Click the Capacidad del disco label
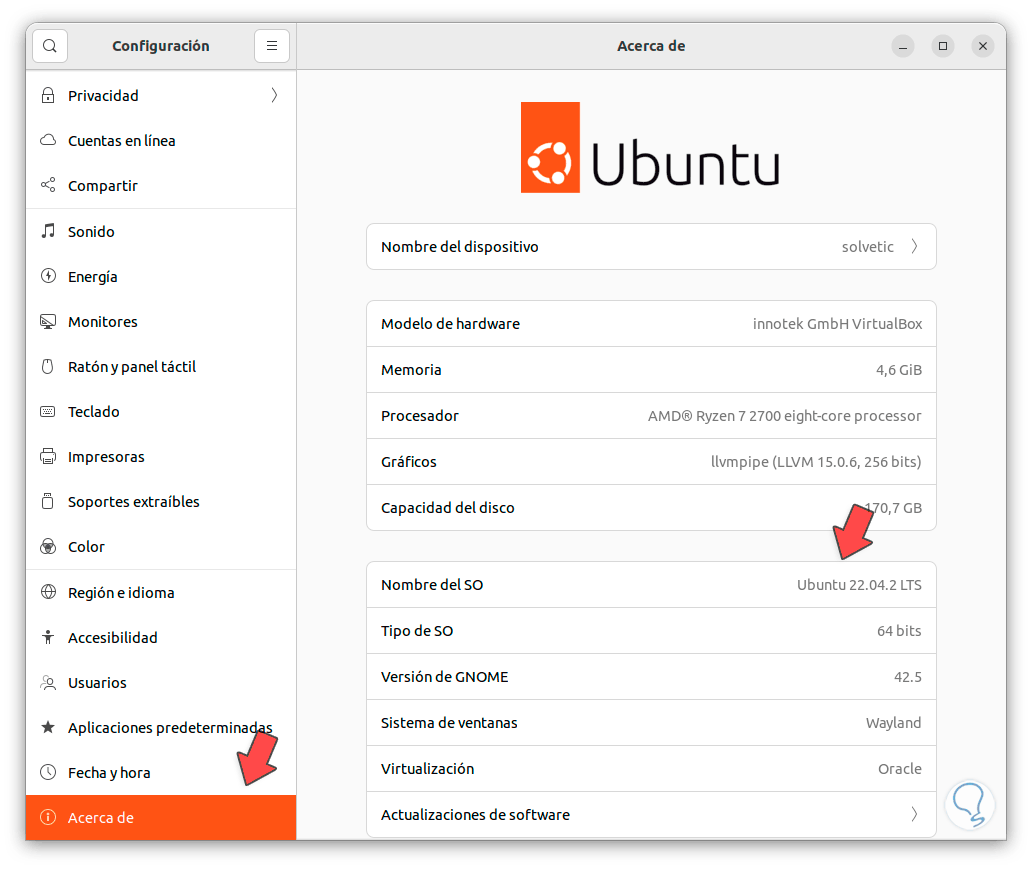Image resolution: width=1032 pixels, height=869 pixels. (x=448, y=508)
